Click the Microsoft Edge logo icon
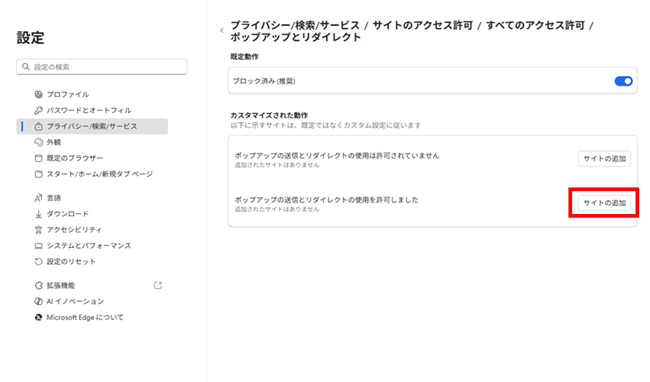The width and height of the screenshot is (650, 382). [x=39, y=317]
